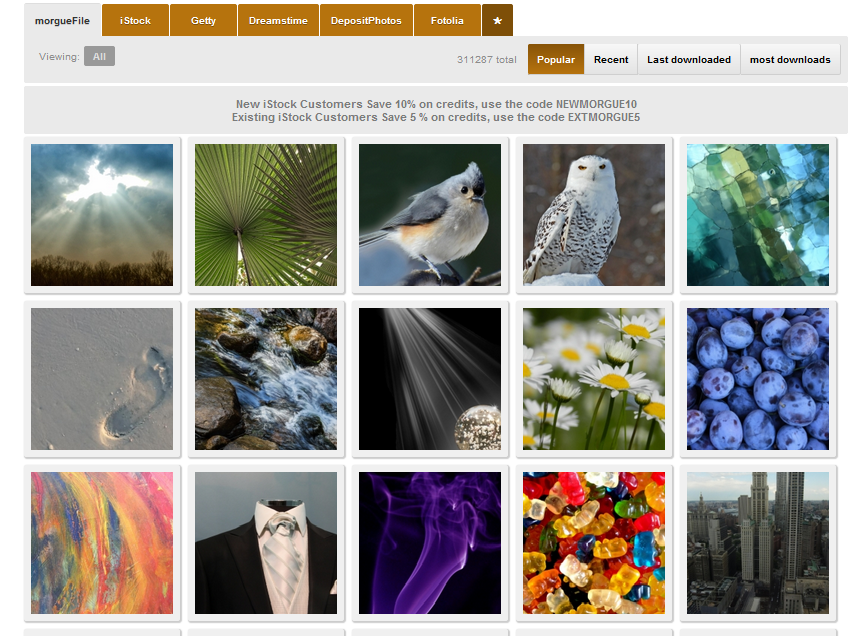Open the star favorites tab
Viewport: 857px width, 636px height.
[497, 20]
